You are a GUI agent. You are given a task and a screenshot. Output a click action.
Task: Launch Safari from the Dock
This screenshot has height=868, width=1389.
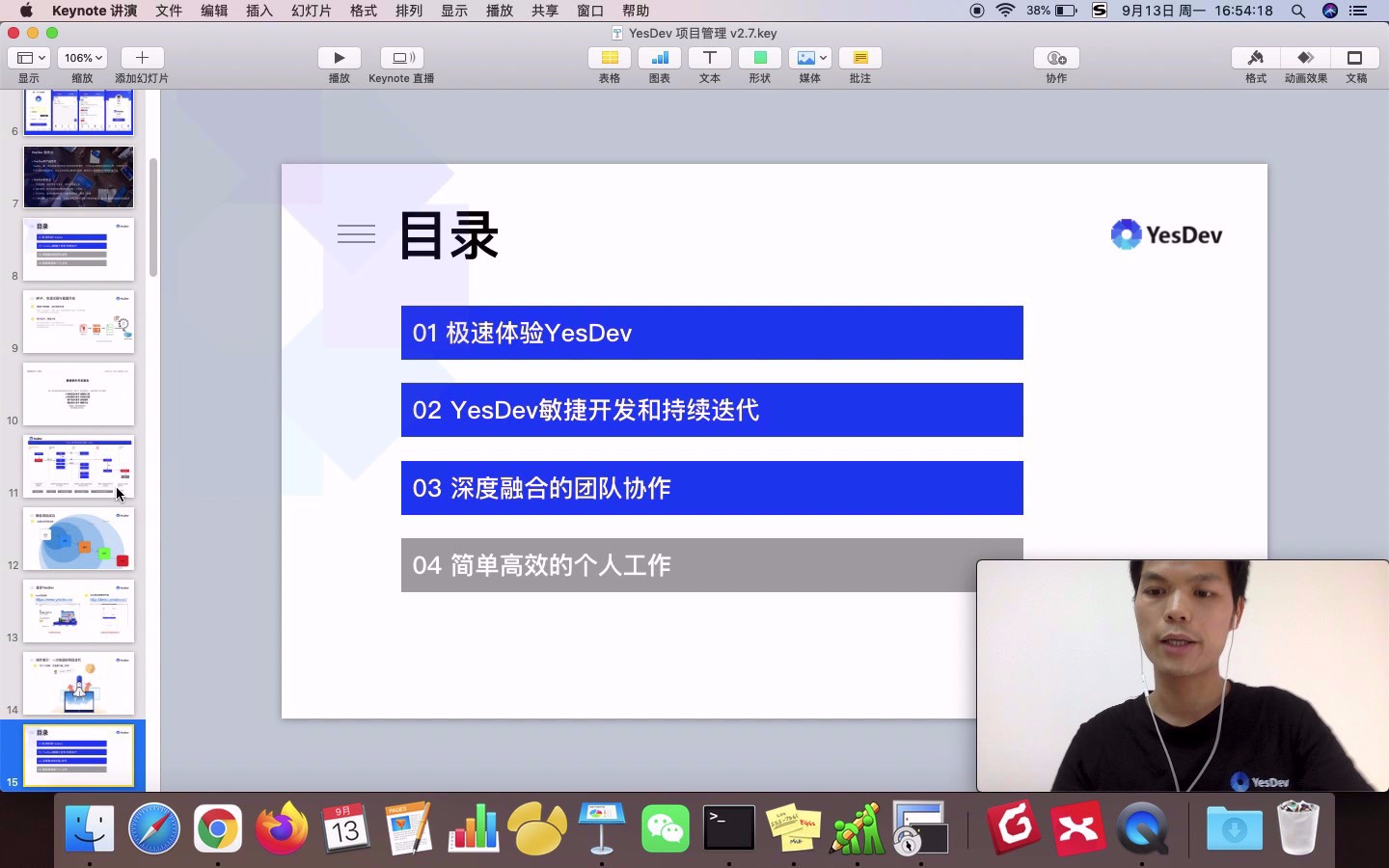click(154, 827)
